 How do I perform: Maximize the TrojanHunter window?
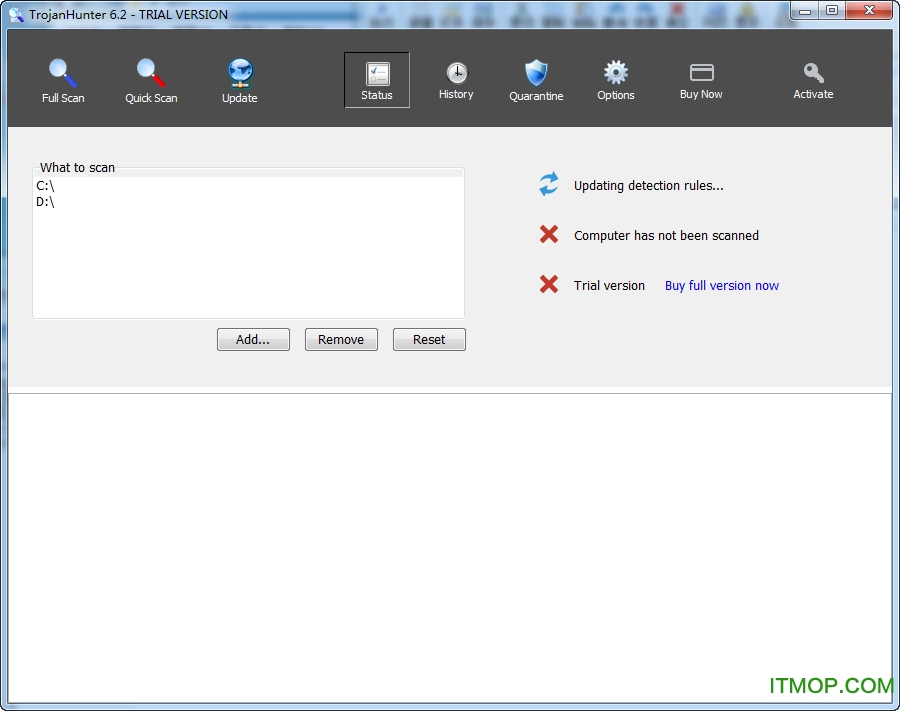pos(832,11)
